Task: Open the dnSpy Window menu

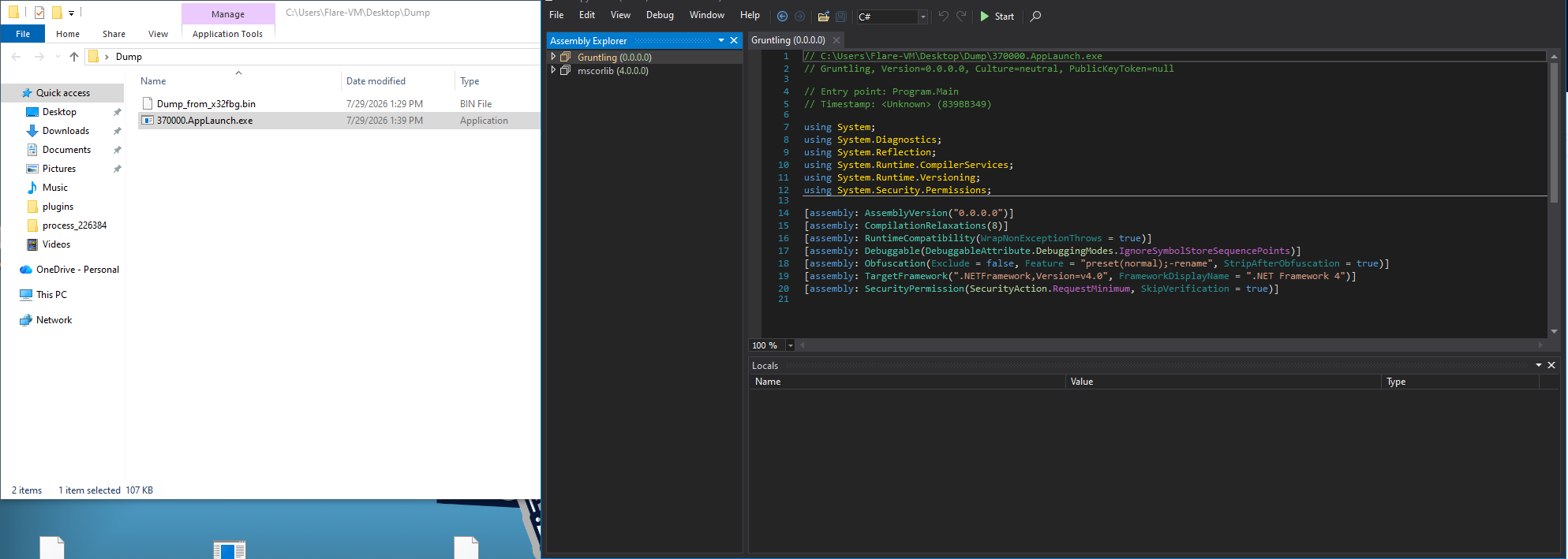Action: 707,15
